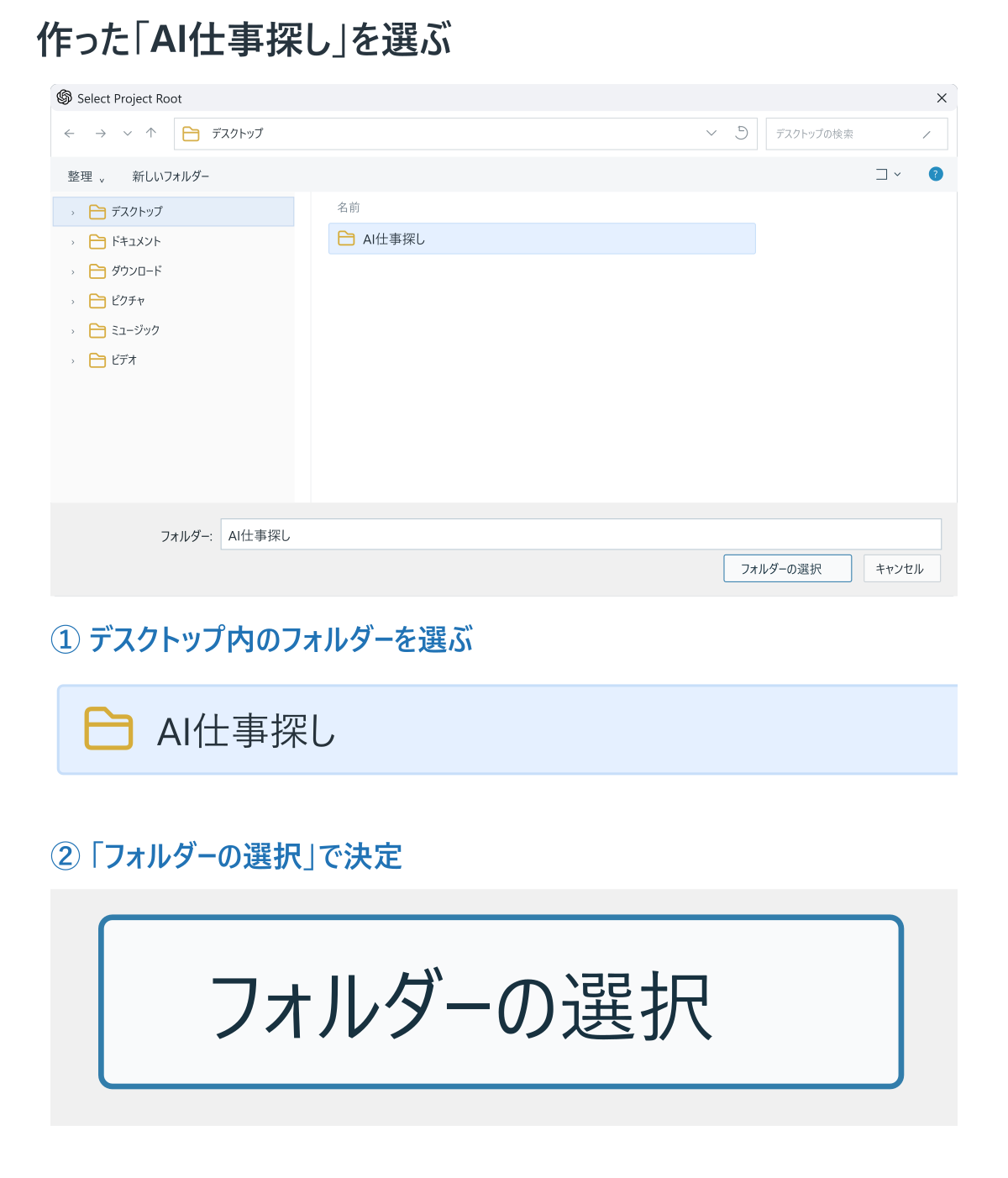The height and width of the screenshot is (1178, 1008).
Task: Go back with the left arrow icon
Action: click(x=70, y=134)
